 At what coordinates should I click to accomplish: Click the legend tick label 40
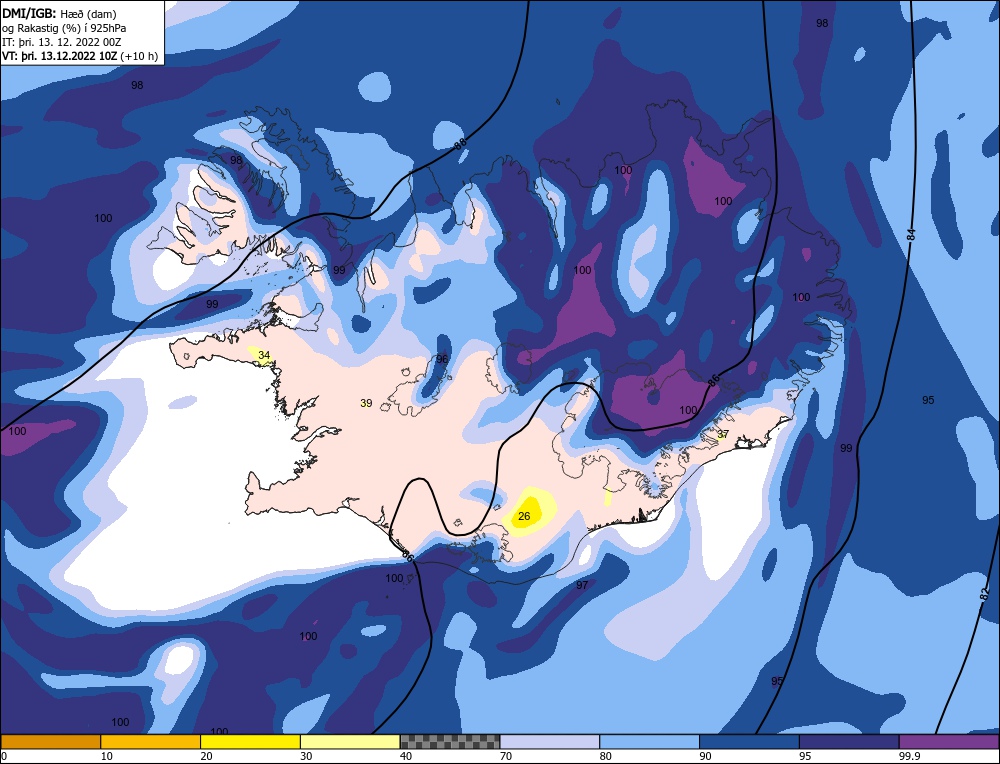point(406,756)
